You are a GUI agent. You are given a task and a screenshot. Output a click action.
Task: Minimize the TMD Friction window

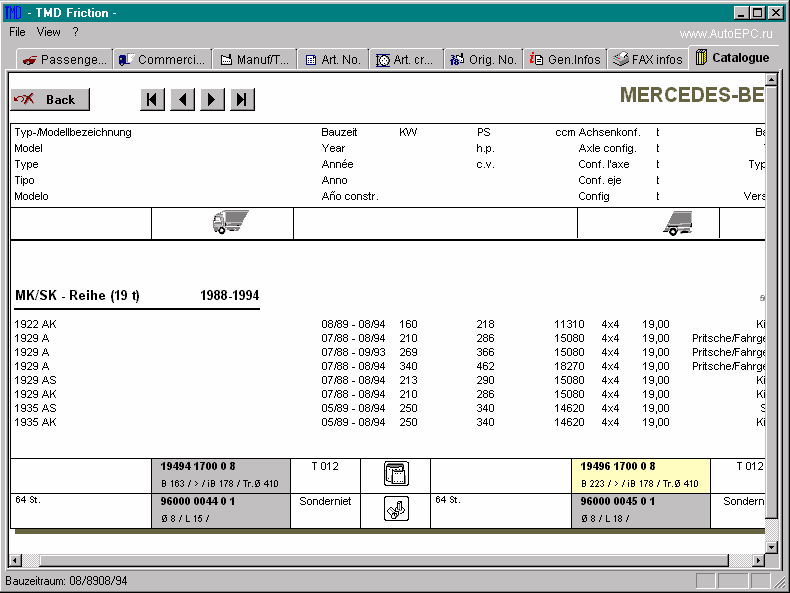coord(740,13)
